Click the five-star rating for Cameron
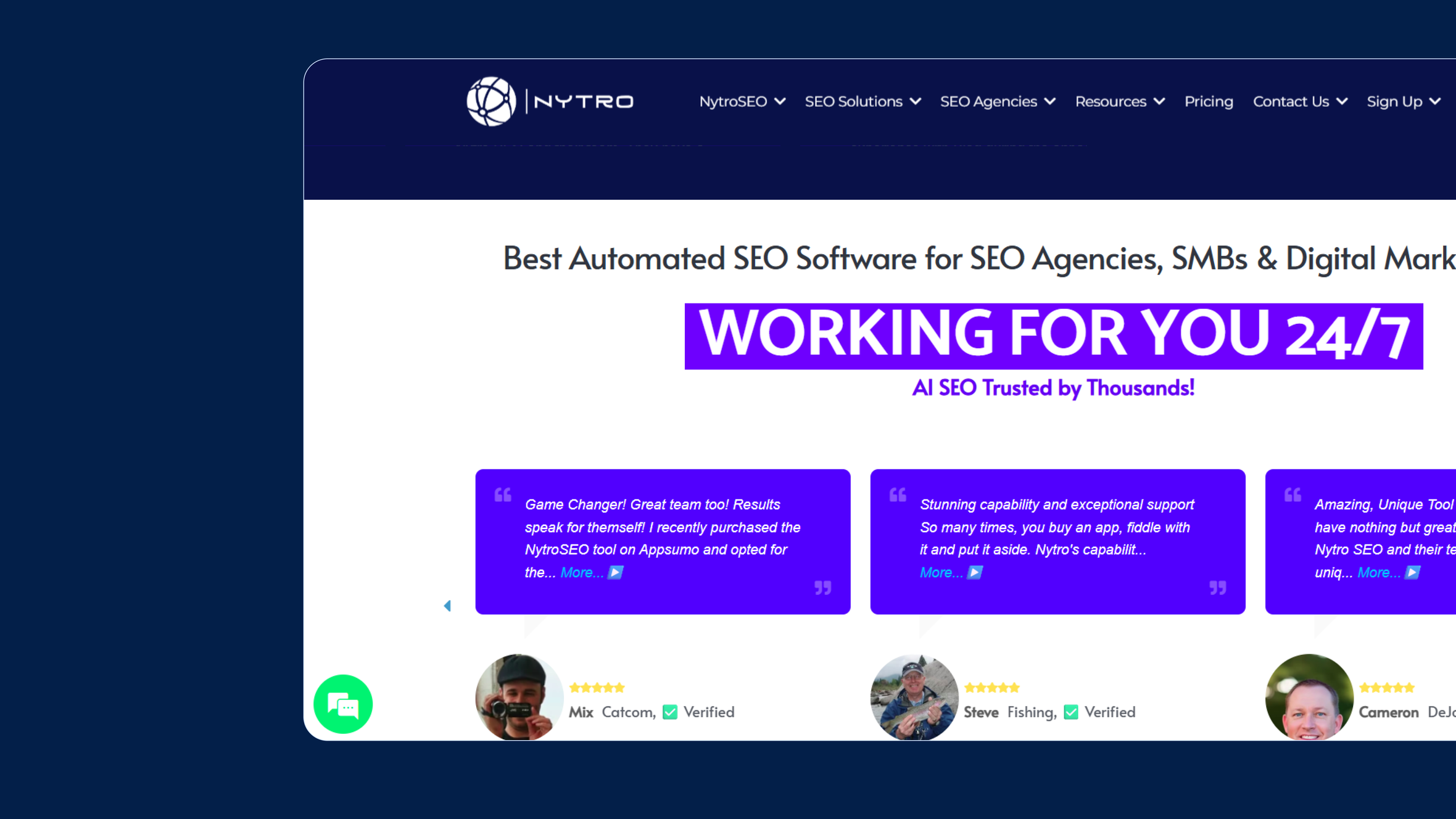 (1386, 688)
